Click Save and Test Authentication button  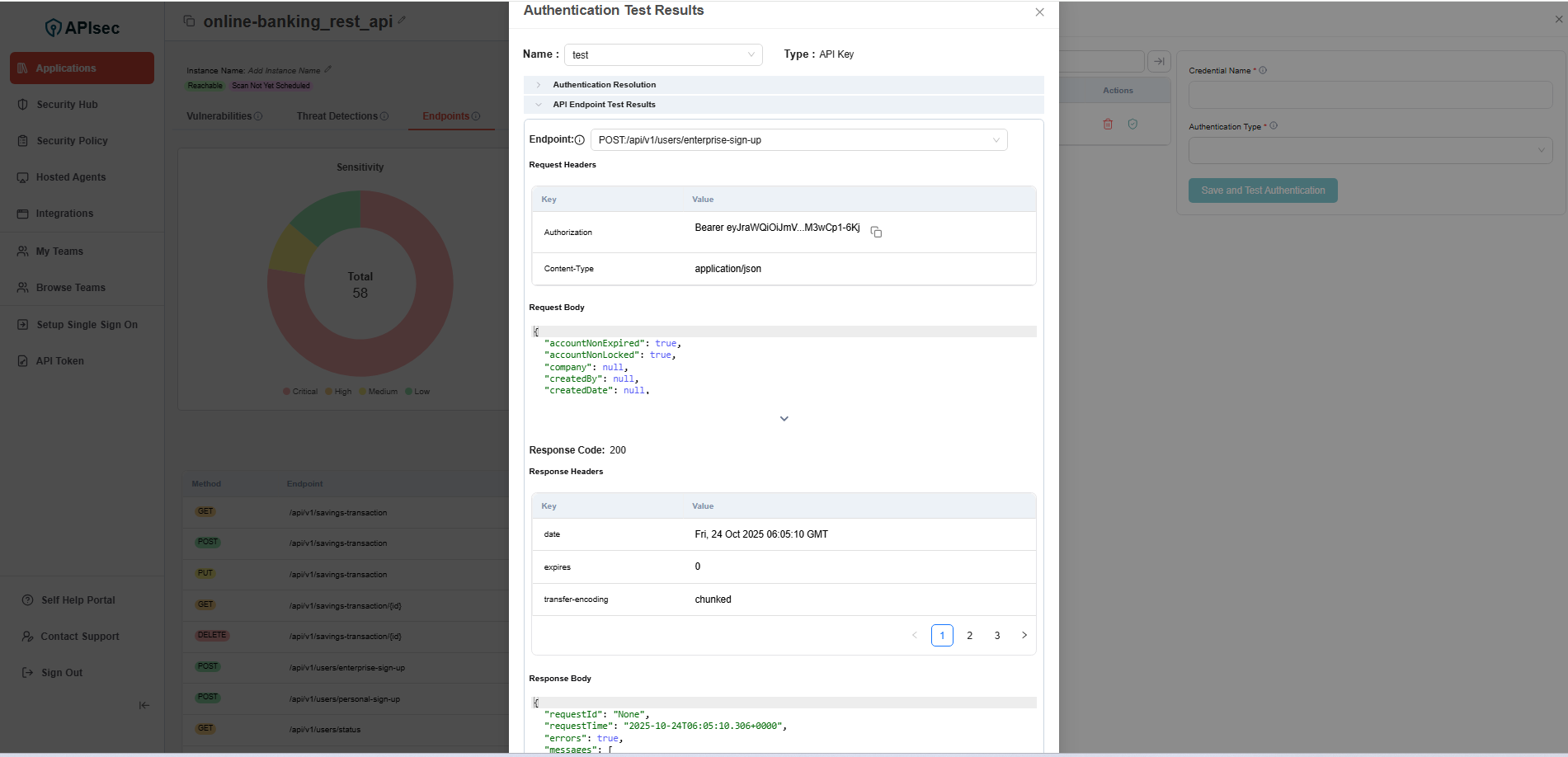click(x=1262, y=190)
